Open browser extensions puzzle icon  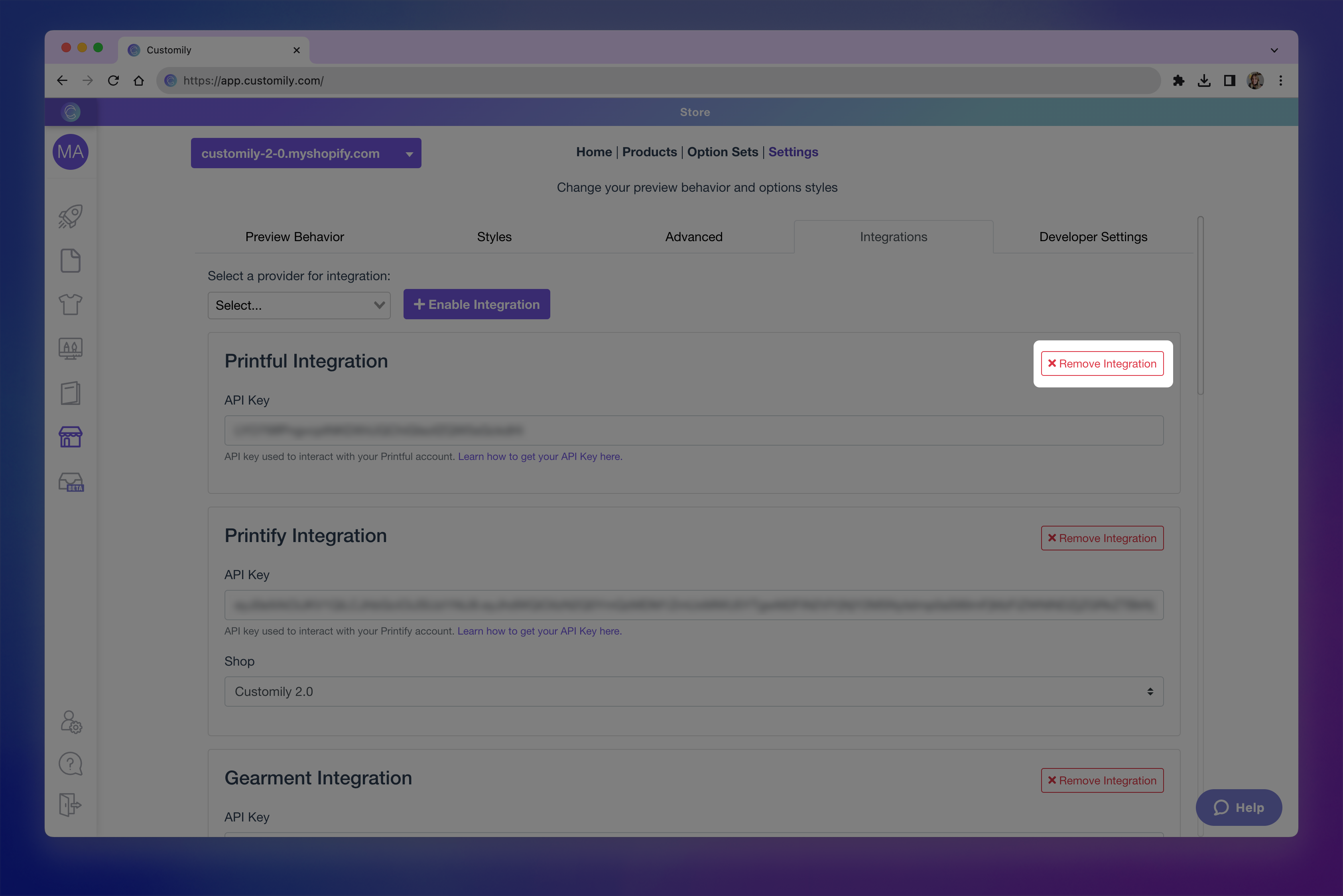[1178, 81]
